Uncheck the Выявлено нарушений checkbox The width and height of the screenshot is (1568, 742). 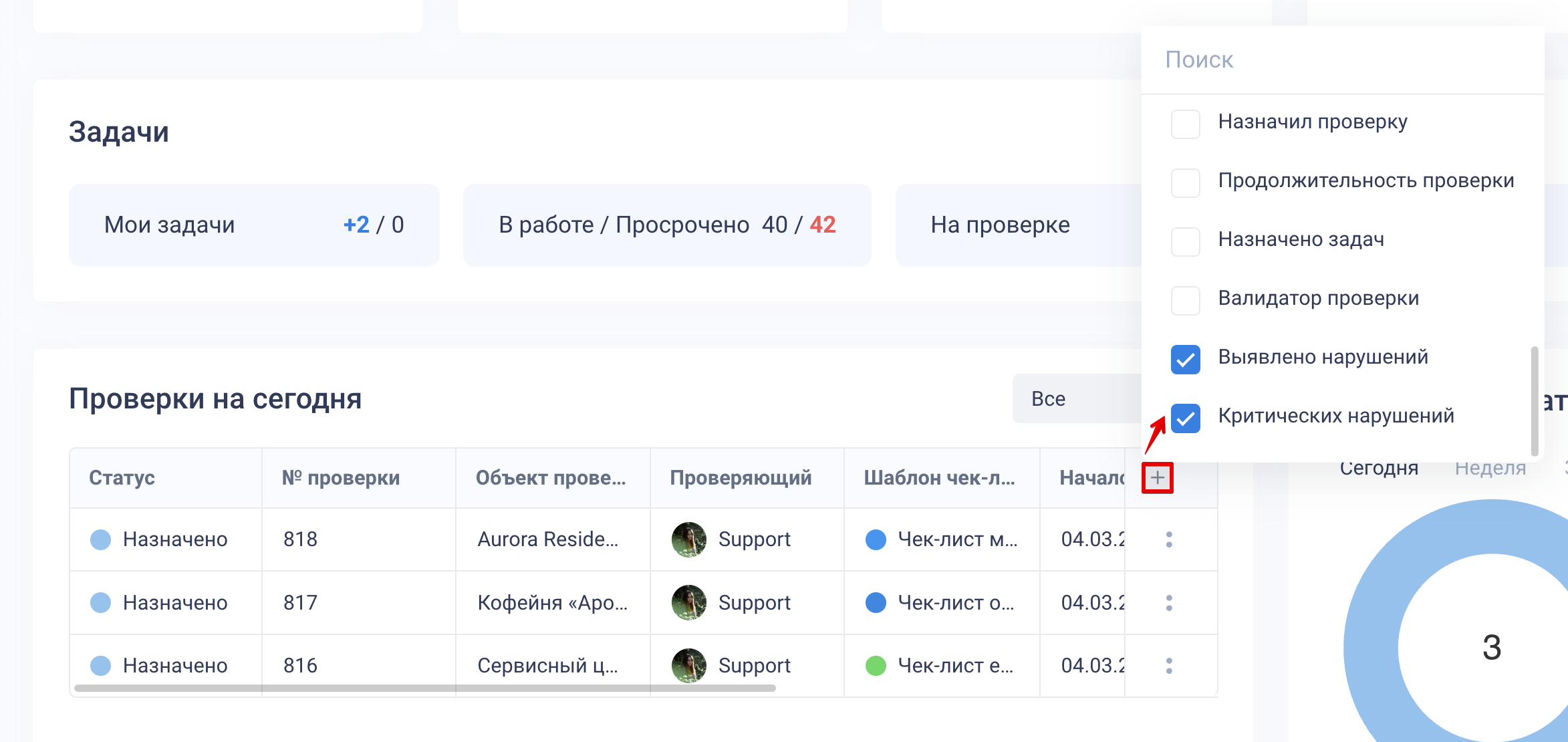(x=1186, y=359)
